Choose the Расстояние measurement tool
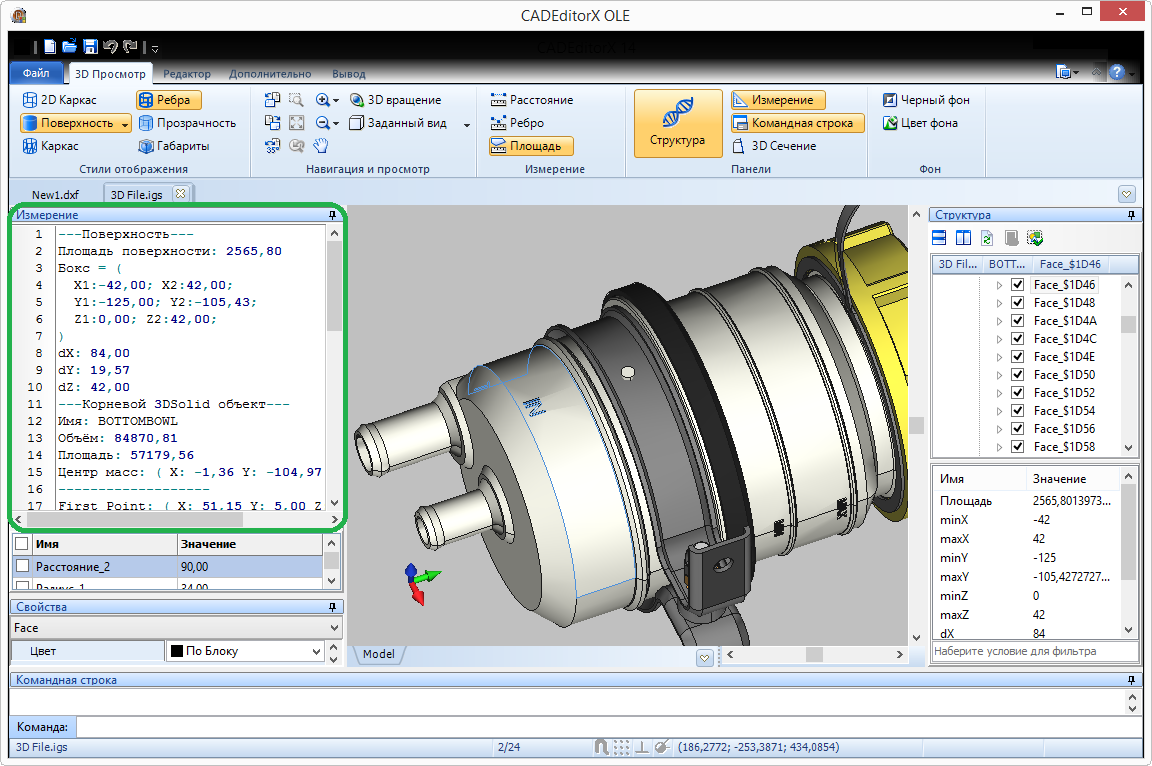Viewport: 1152px width, 766px height. [x=532, y=100]
